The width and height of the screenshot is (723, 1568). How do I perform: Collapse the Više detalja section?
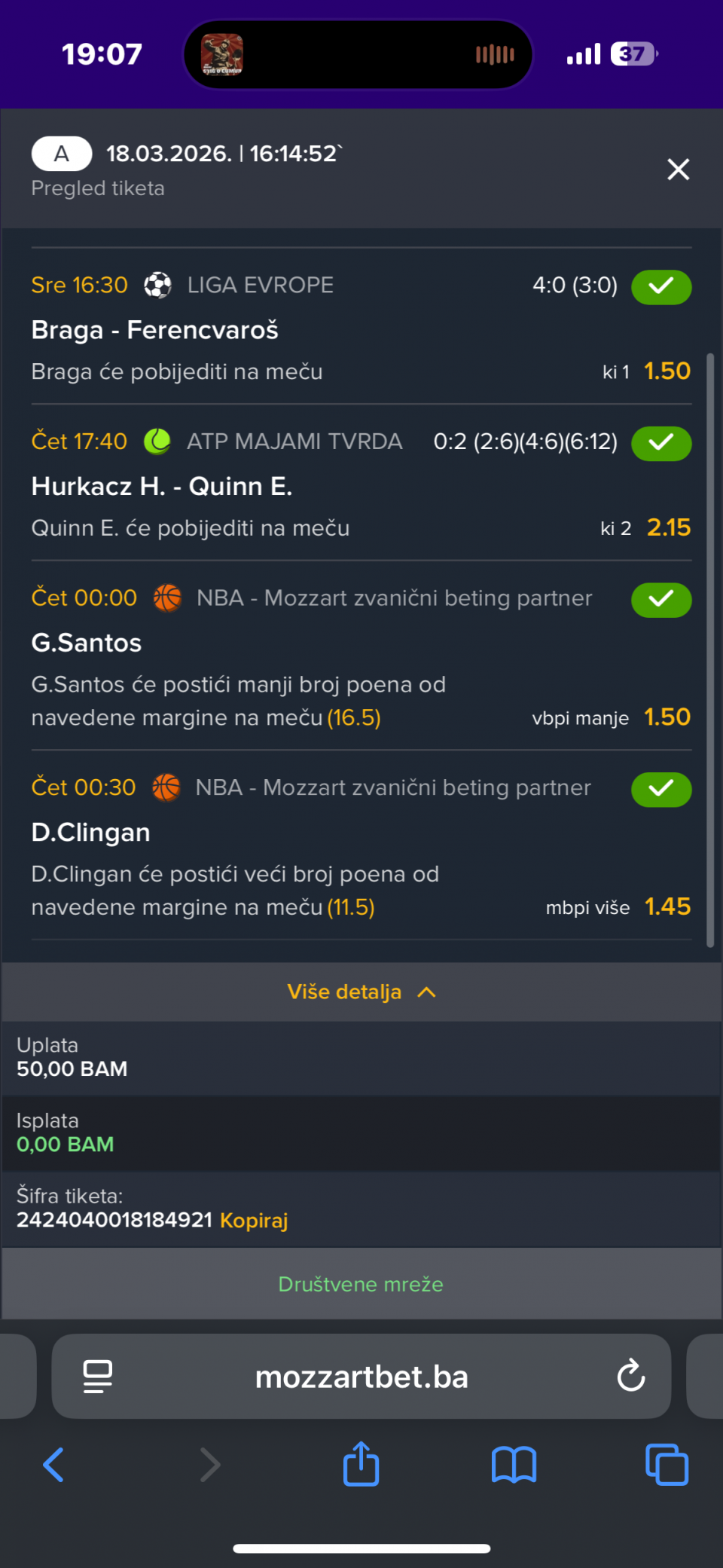click(361, 992)
